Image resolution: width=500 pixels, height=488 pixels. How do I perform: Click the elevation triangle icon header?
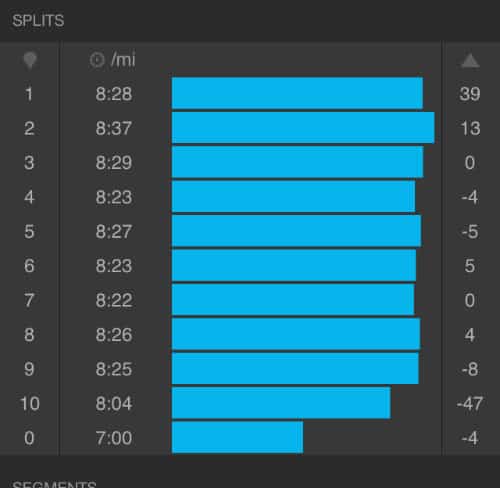point(470,61)
